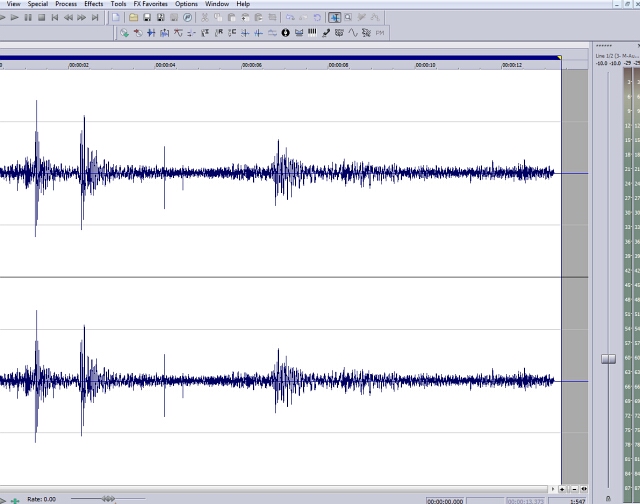The height and width of the screenshot is (504, 640).
Task: Click the horizontal waveform scrollbar track
Action: [273, 489]
